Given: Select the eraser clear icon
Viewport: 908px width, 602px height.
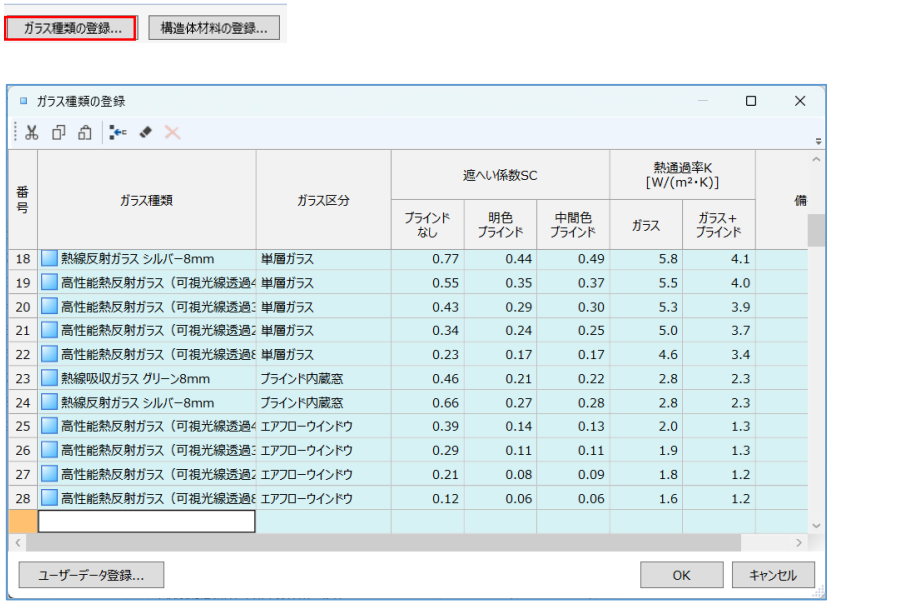Looking at the screenshot, I should click(x=146, y=132).
